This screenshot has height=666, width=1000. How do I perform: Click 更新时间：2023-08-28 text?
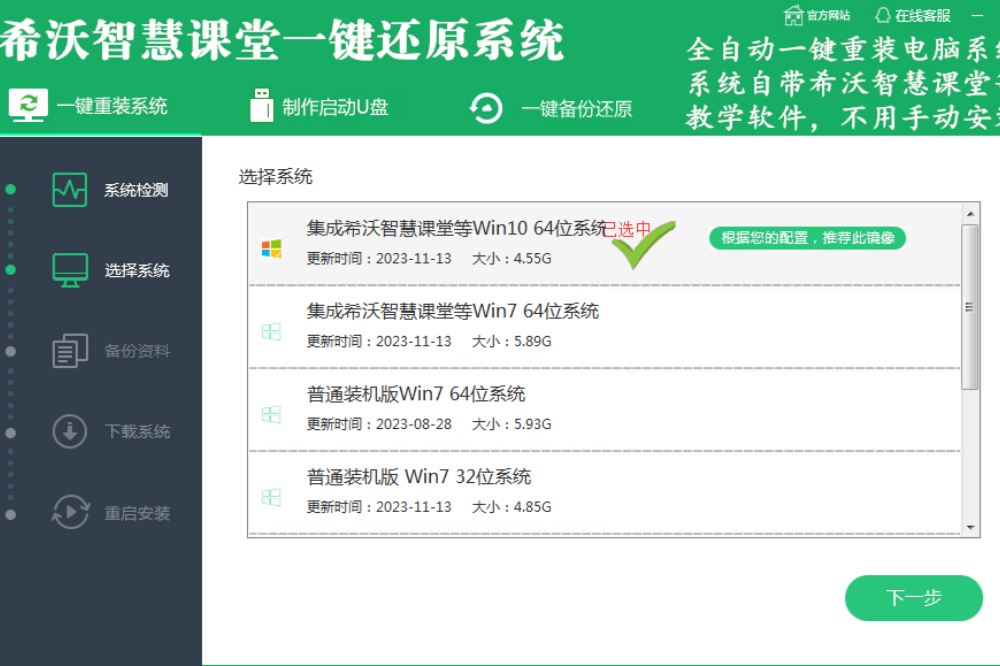pos(379,424)
